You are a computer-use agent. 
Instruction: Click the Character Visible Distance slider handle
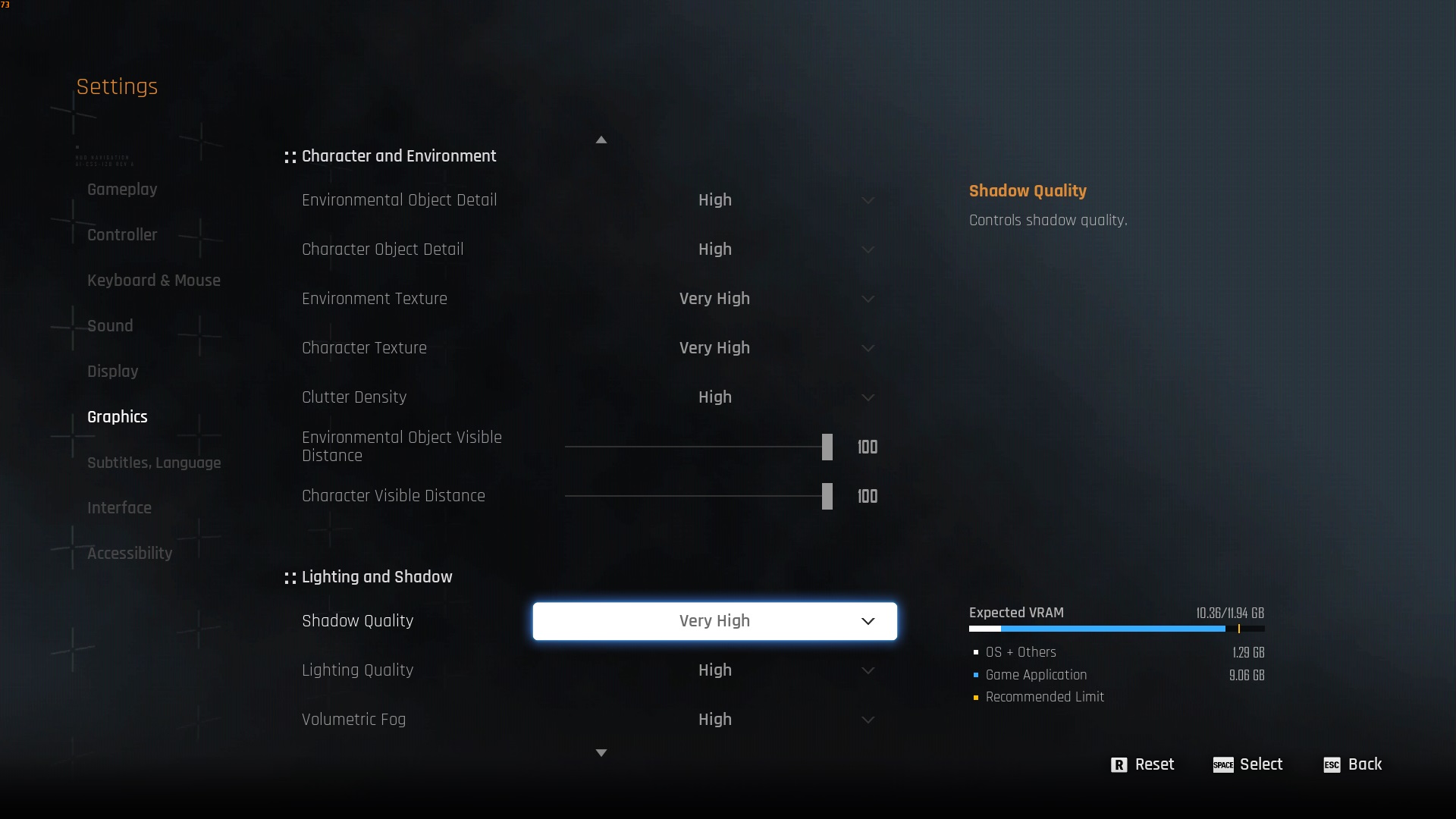click(827, 497)
